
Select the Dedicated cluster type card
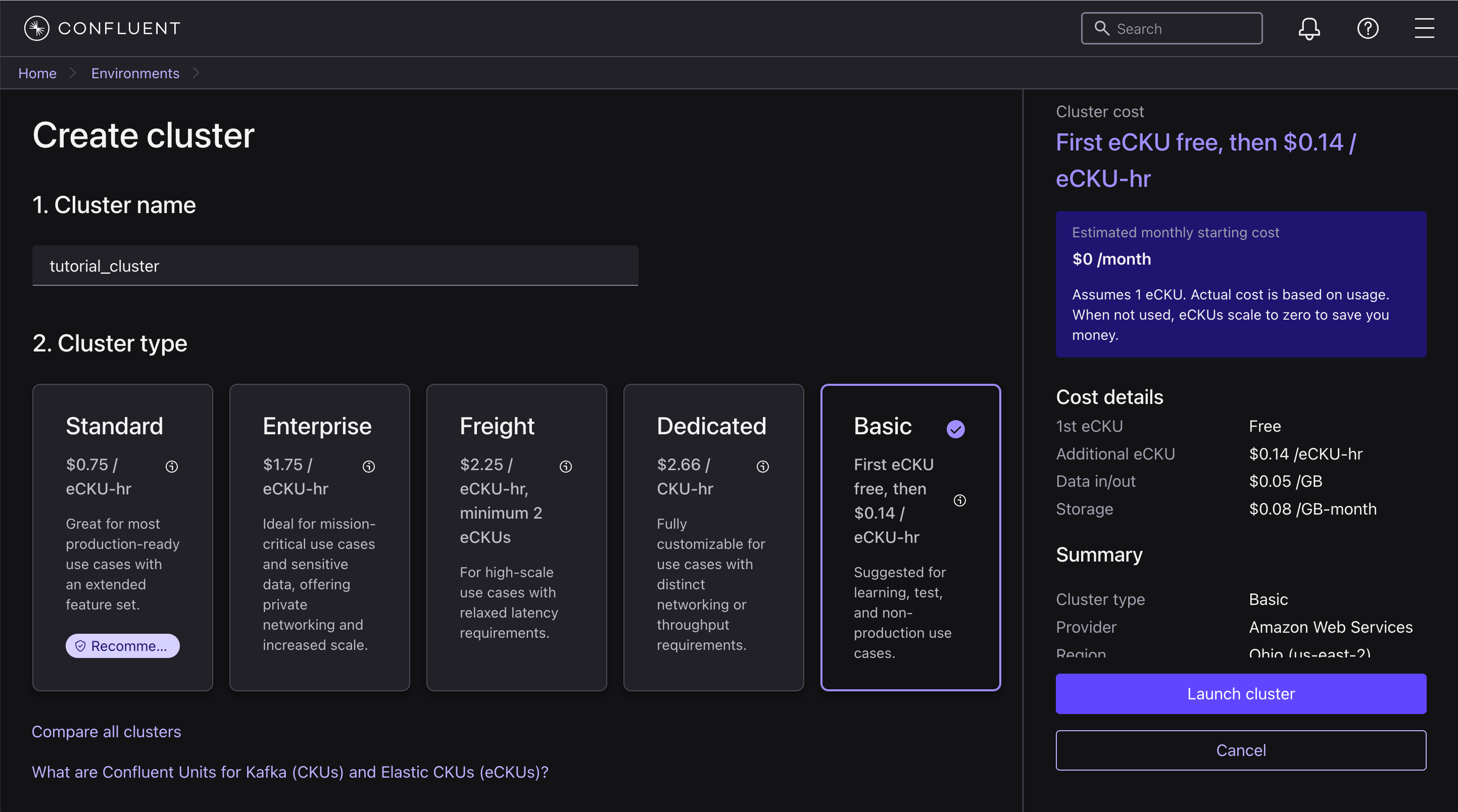(x=713, y=537)
